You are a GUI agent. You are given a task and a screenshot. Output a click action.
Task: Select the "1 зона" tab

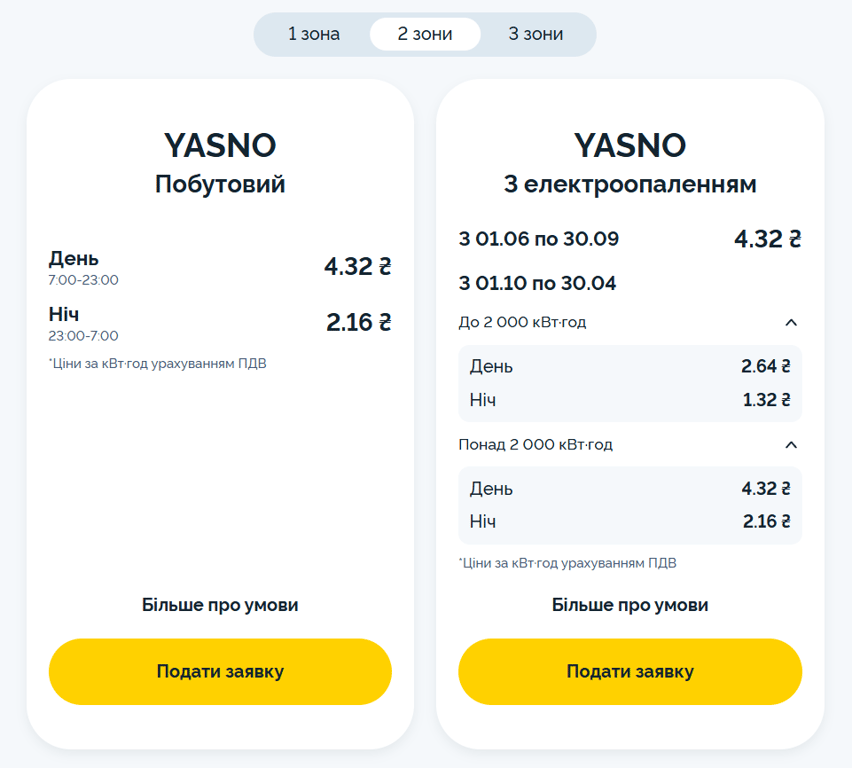(x=314, y=34)
